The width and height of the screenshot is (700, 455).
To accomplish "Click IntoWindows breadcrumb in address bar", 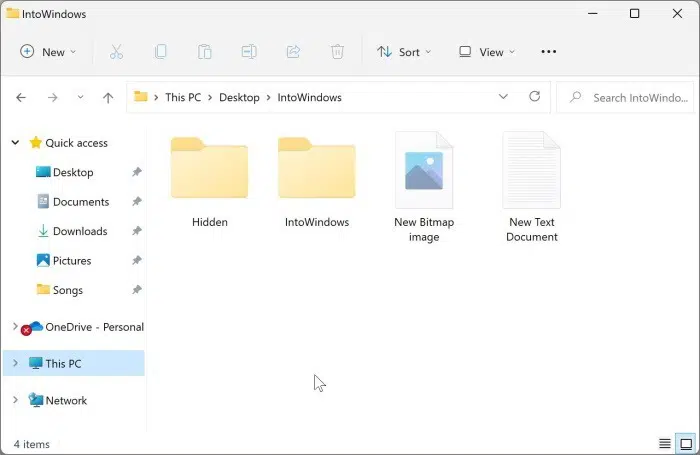I will [x=309, y=97].
